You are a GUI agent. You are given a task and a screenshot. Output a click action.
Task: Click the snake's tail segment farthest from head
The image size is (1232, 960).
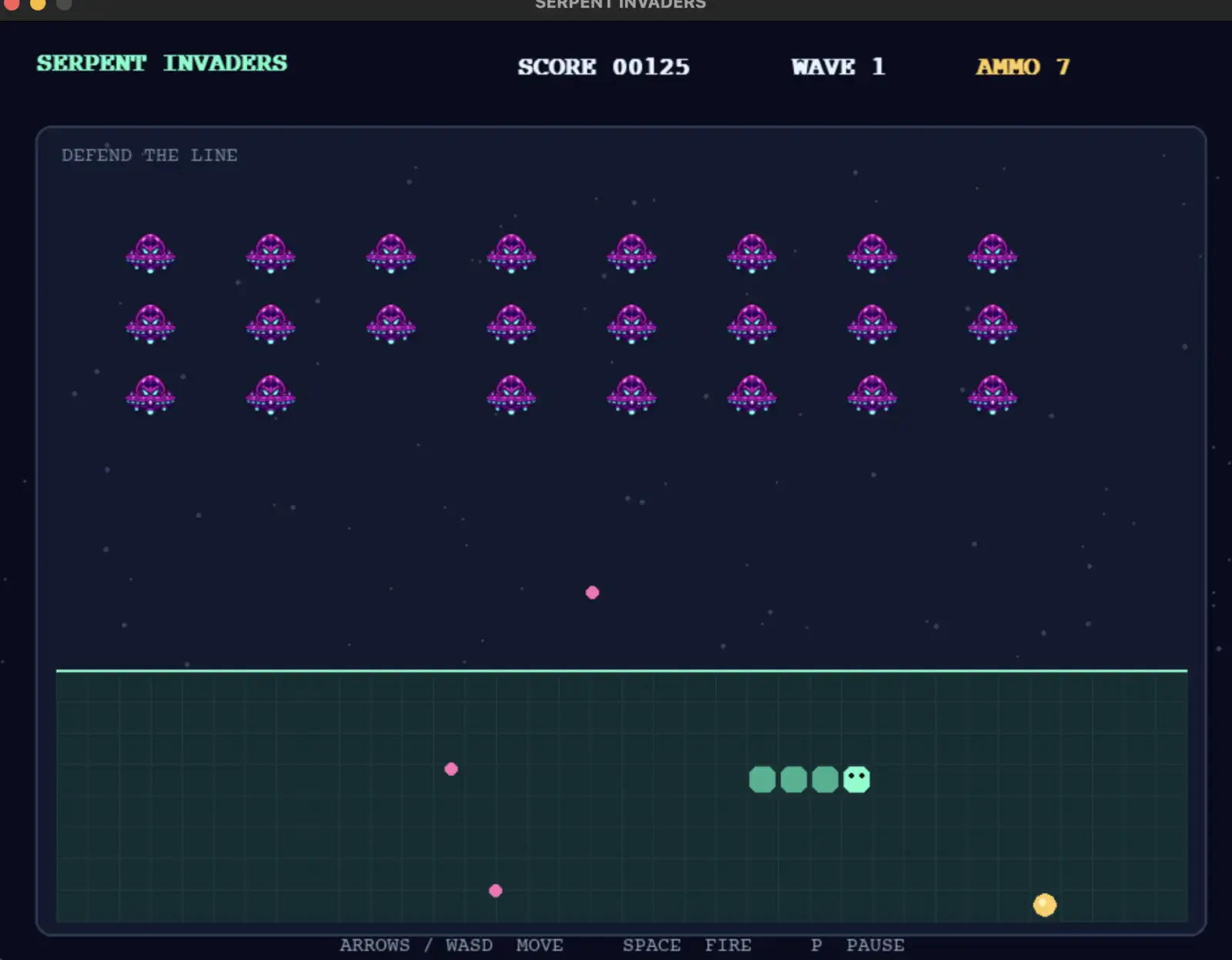pos(762,779)
